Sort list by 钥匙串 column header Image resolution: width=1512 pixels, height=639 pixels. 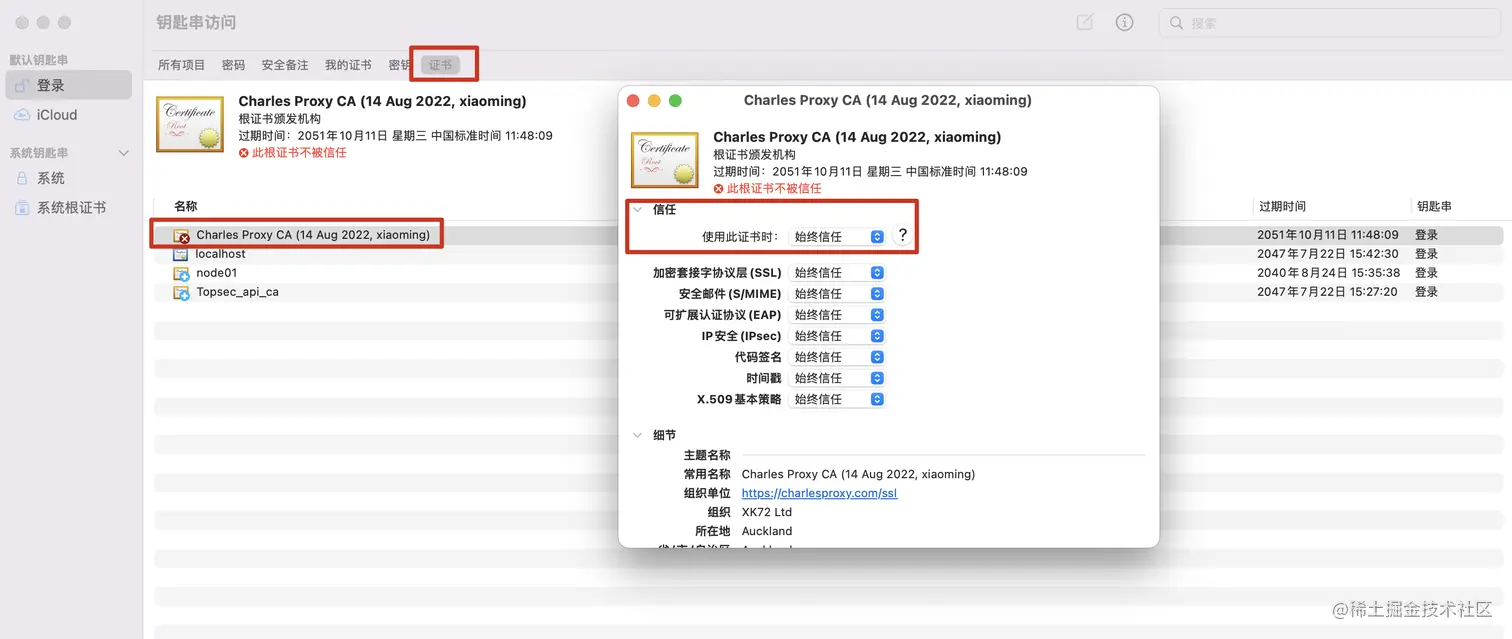click(x=1433, y=206)
